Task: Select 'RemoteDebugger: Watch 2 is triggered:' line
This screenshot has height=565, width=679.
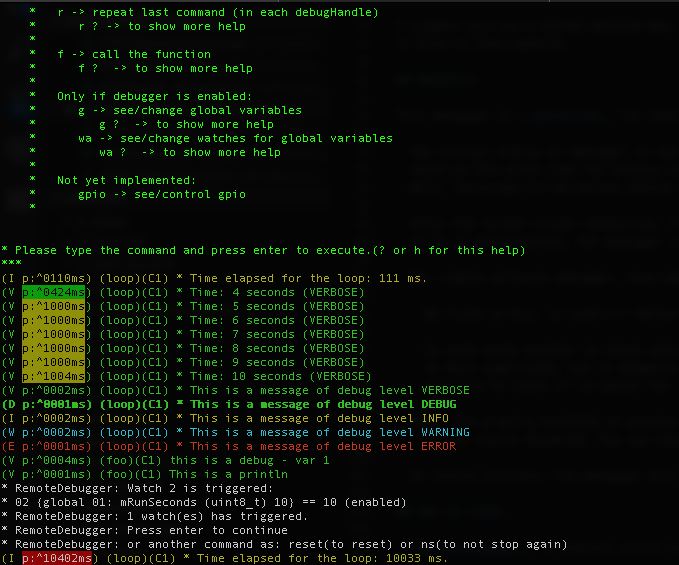Action: pos(137,488)
